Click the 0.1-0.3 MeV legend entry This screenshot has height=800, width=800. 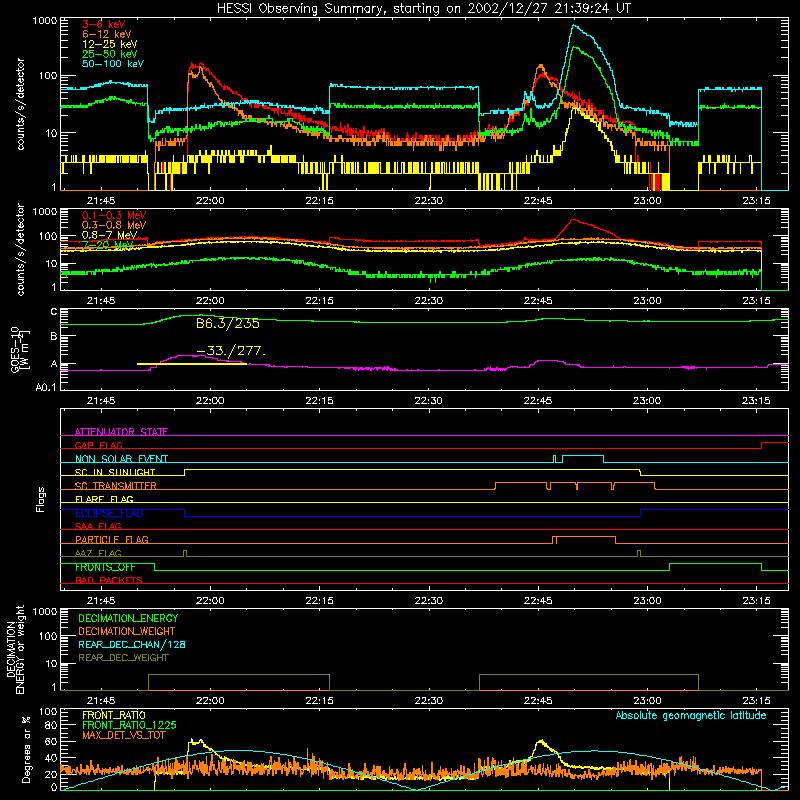114,215
